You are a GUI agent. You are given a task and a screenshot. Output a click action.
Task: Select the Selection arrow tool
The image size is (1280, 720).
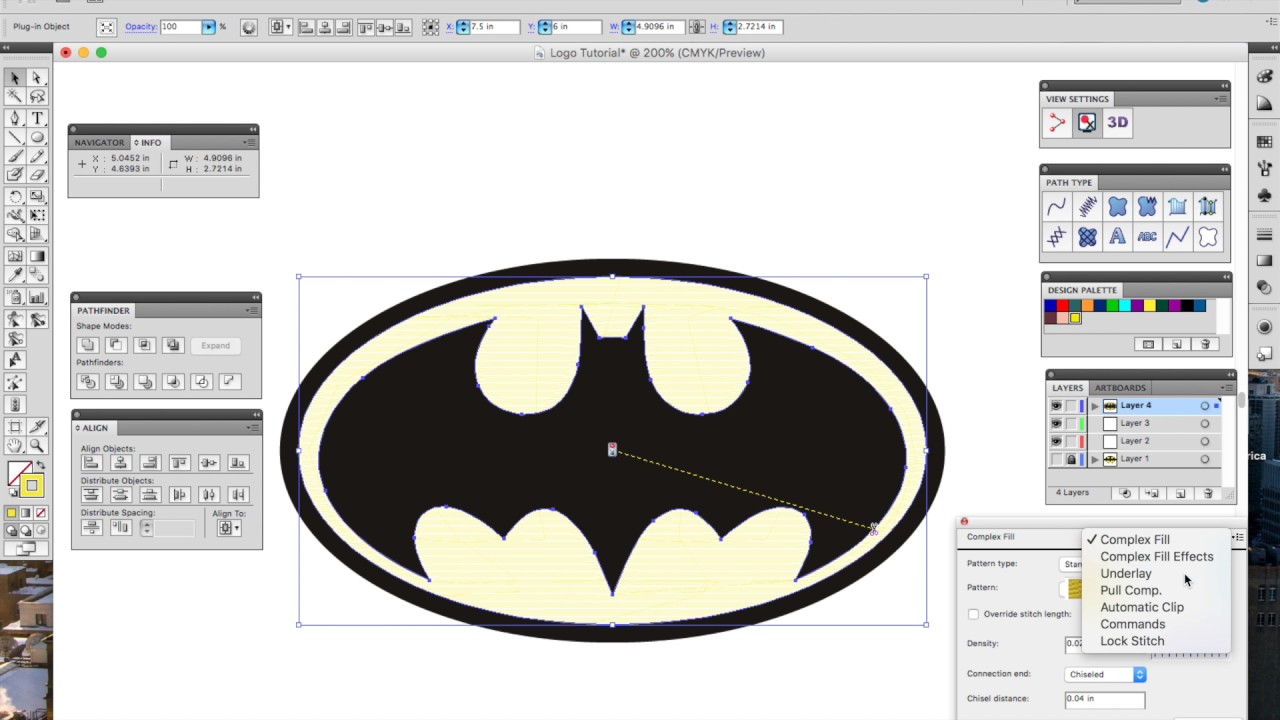[x=15, y=78]
